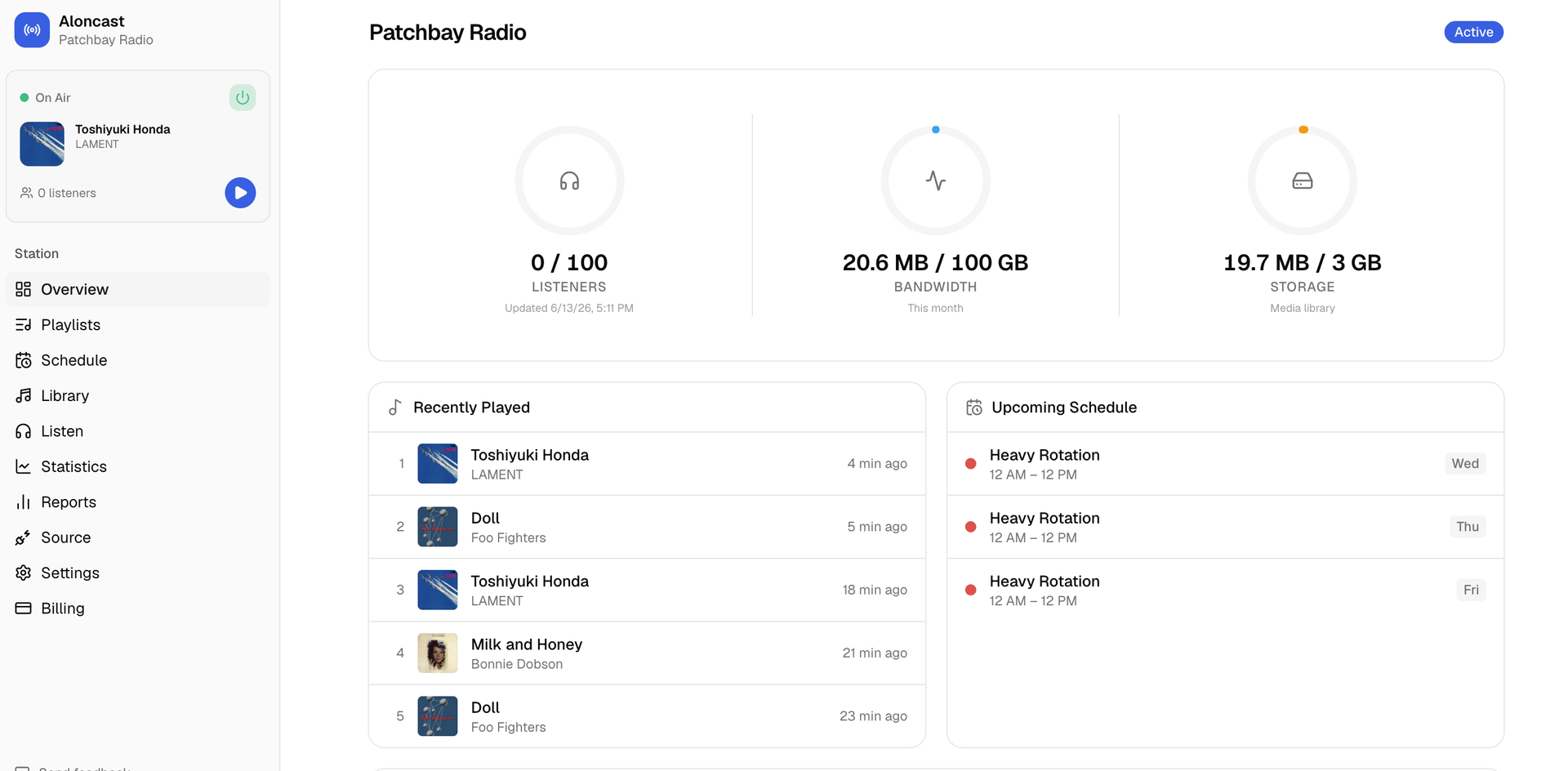The image size is (1568, 771).
Task: Select the Doll track played 23 min ago
Action: point(647,716)
